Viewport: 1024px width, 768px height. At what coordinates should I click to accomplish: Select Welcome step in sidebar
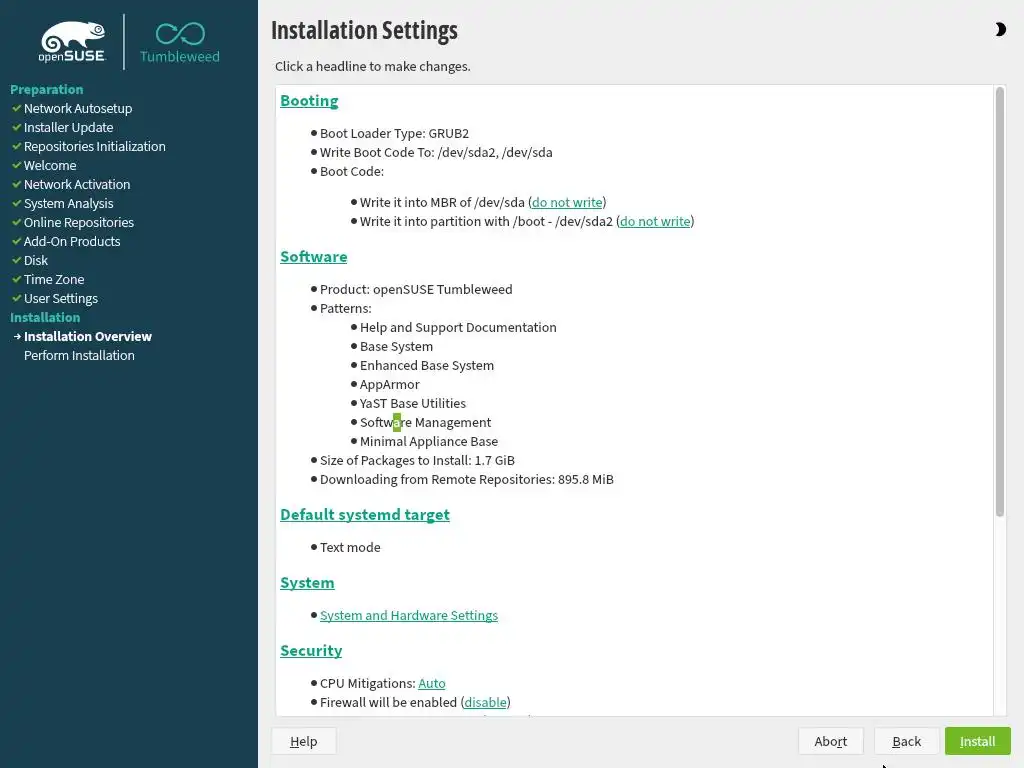[50, 165]
